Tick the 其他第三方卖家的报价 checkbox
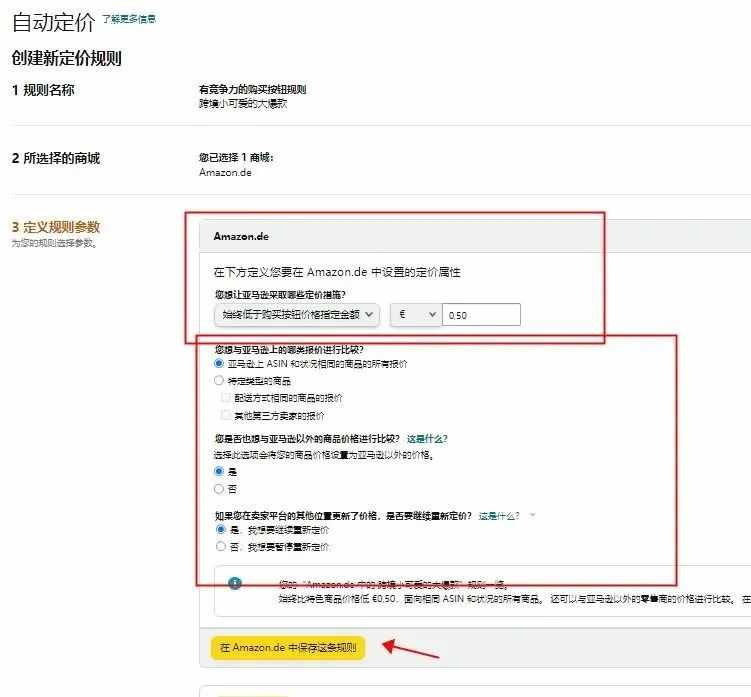Image resolution: width=751 pixels, height=697 pixels. [226, 415]
